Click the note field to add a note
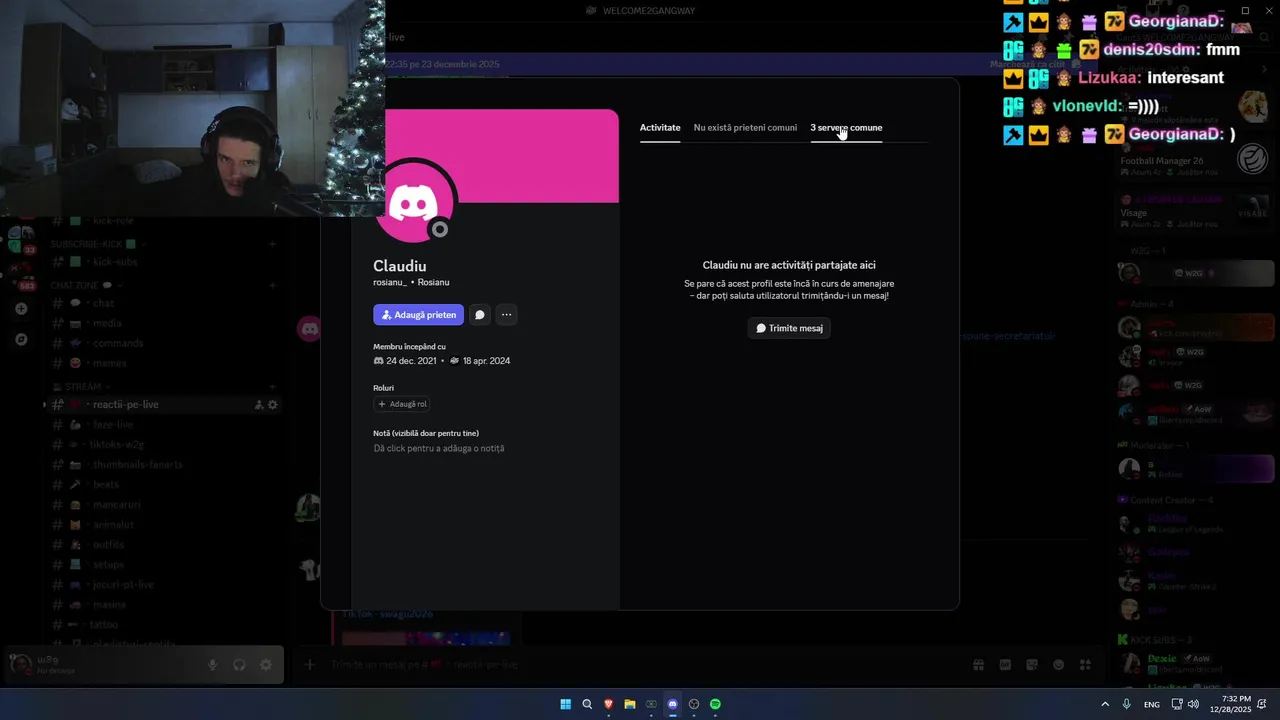 [x=439, y=448]
